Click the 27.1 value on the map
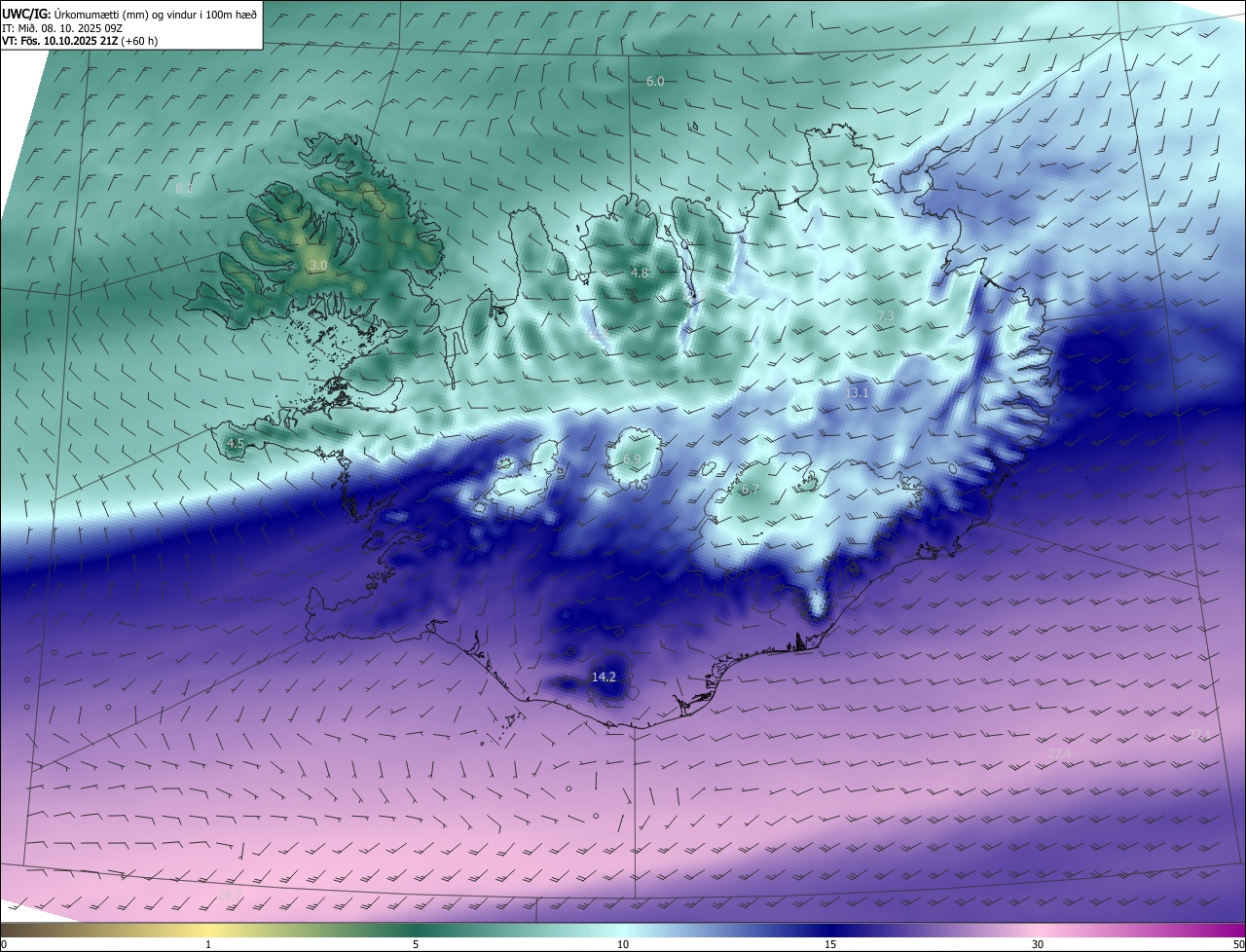This screenshot has height=952, width=1246. (1198, 734)
